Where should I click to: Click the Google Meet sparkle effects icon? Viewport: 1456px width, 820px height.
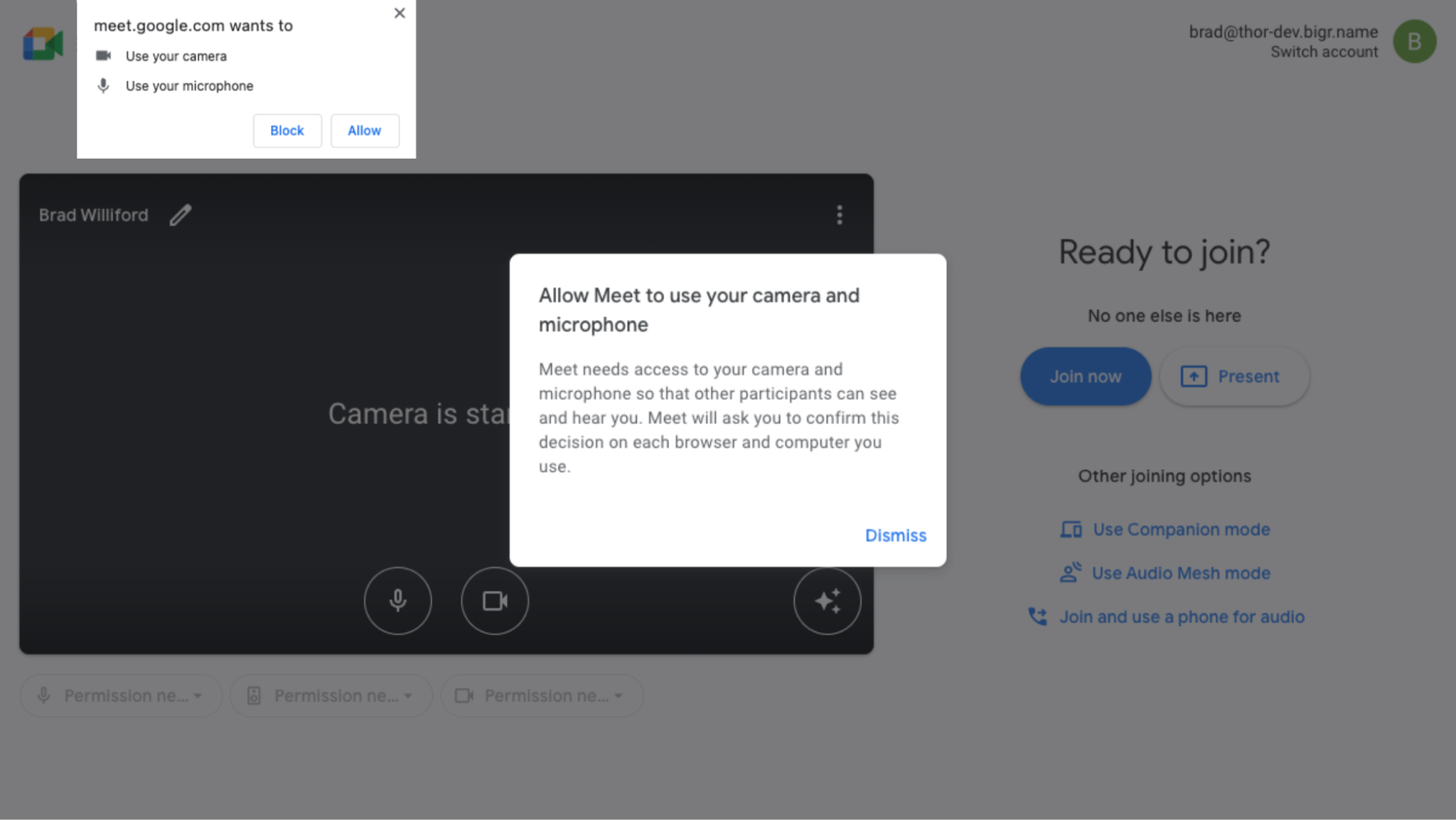tap(827, 601)
